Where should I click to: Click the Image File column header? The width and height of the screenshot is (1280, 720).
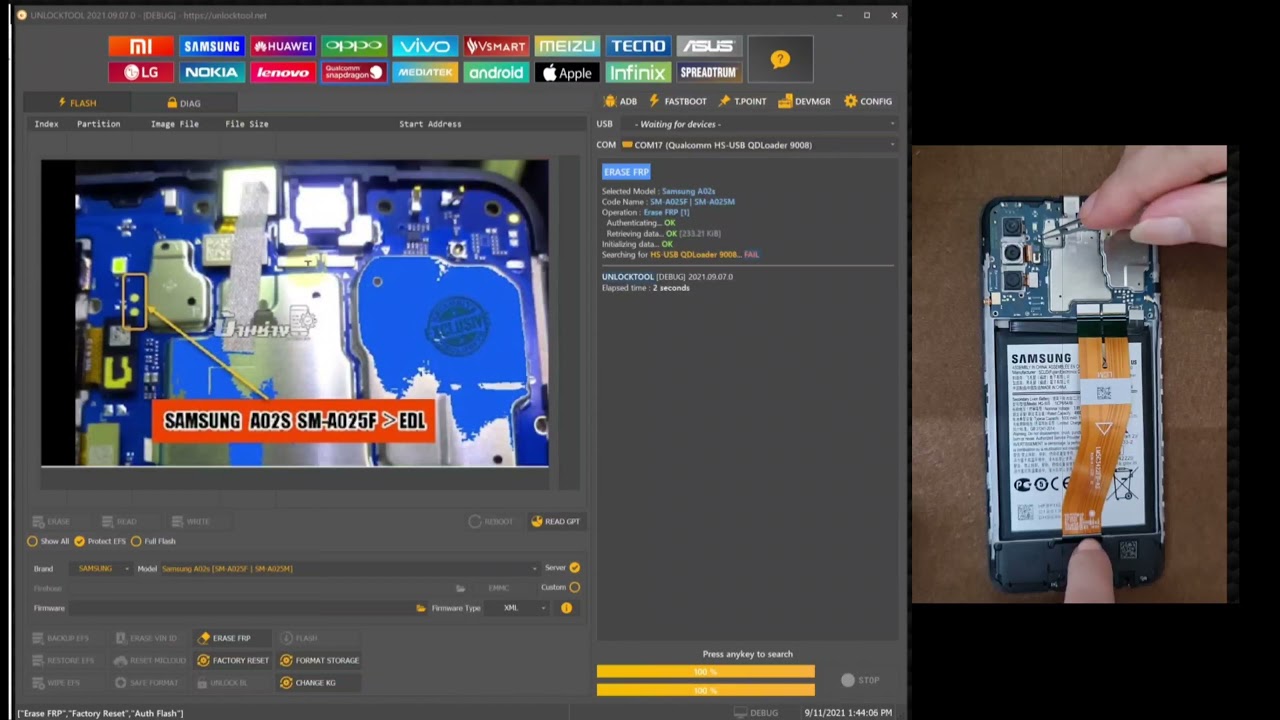[x=174, y=124]
